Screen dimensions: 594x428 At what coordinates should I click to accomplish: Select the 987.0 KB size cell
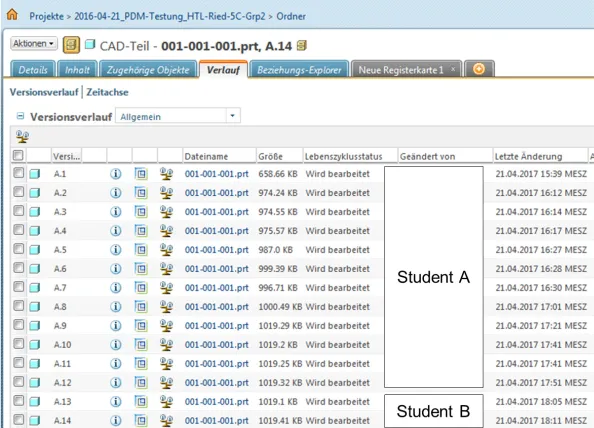[275, 250]
